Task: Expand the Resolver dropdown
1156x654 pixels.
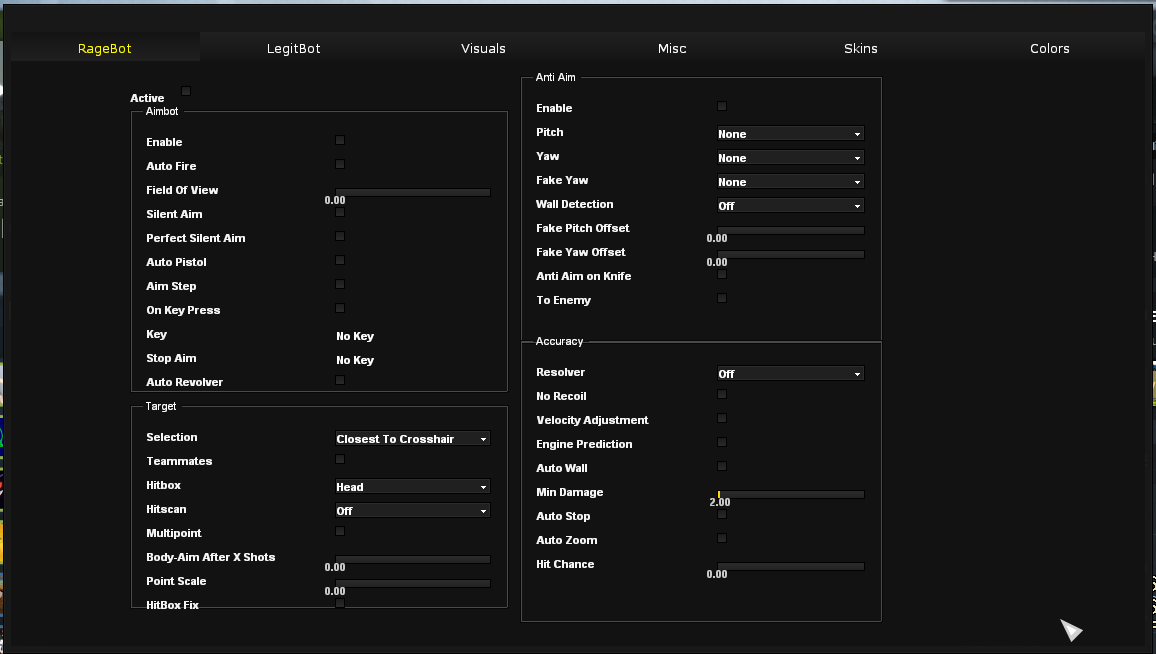Action: coord(790,374)
